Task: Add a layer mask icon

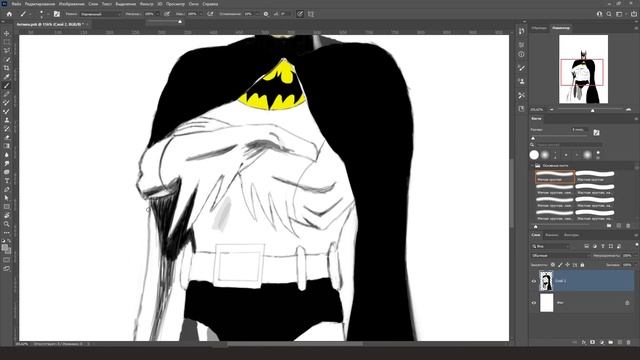Action: pyautogui.click(x=593, y=342)
